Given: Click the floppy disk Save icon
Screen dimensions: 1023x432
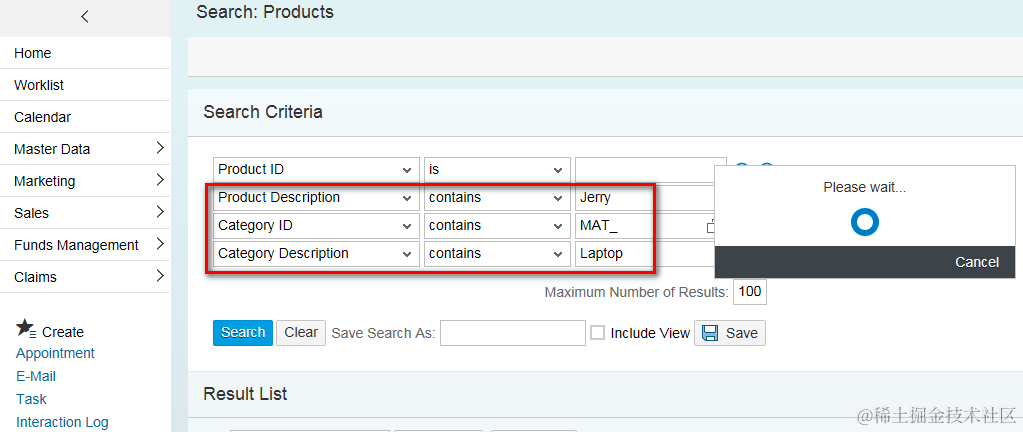Looking at the screenshot, I should pos(710,333).
